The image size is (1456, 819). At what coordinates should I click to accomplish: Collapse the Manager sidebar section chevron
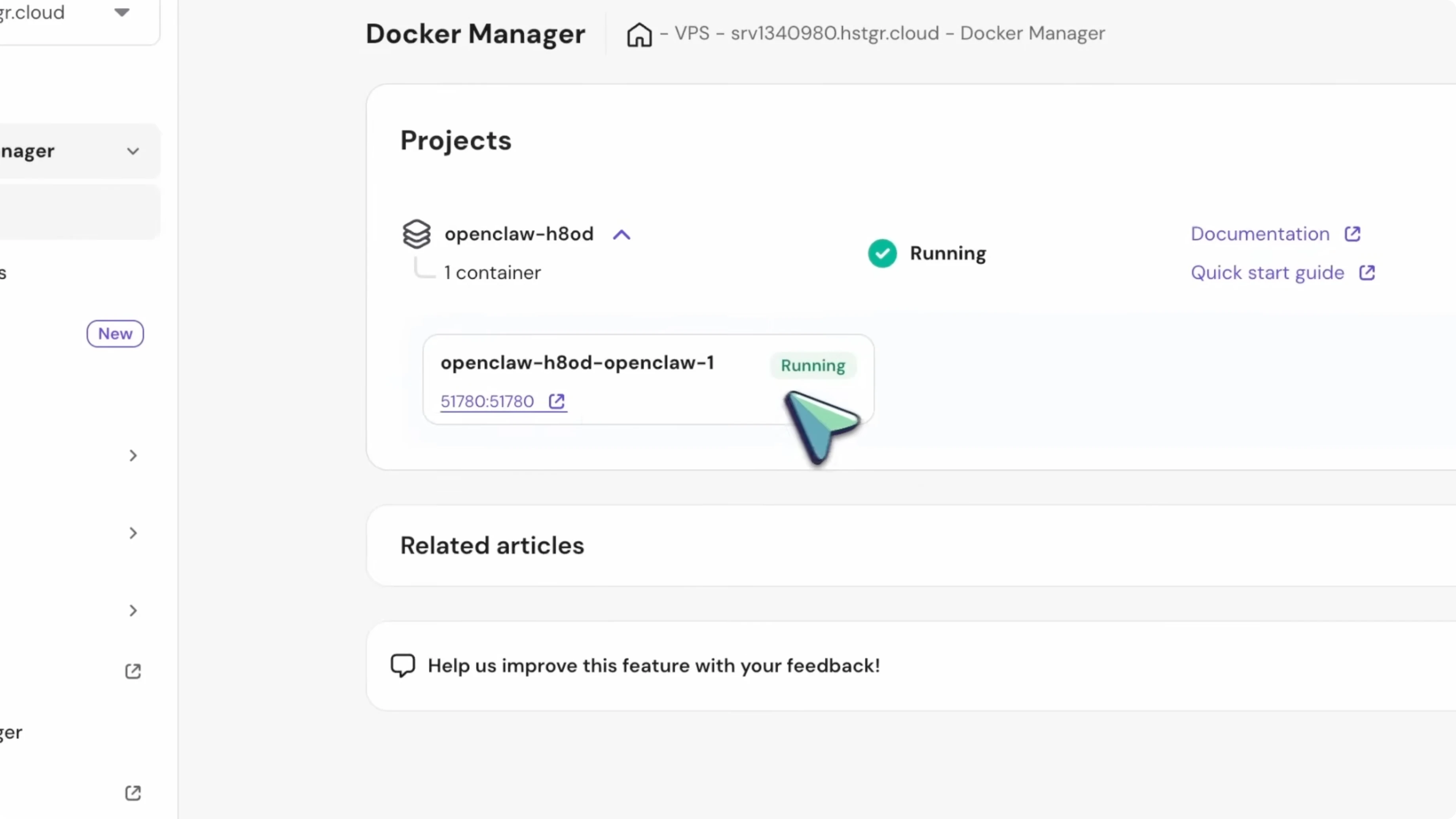pos(133,152)
